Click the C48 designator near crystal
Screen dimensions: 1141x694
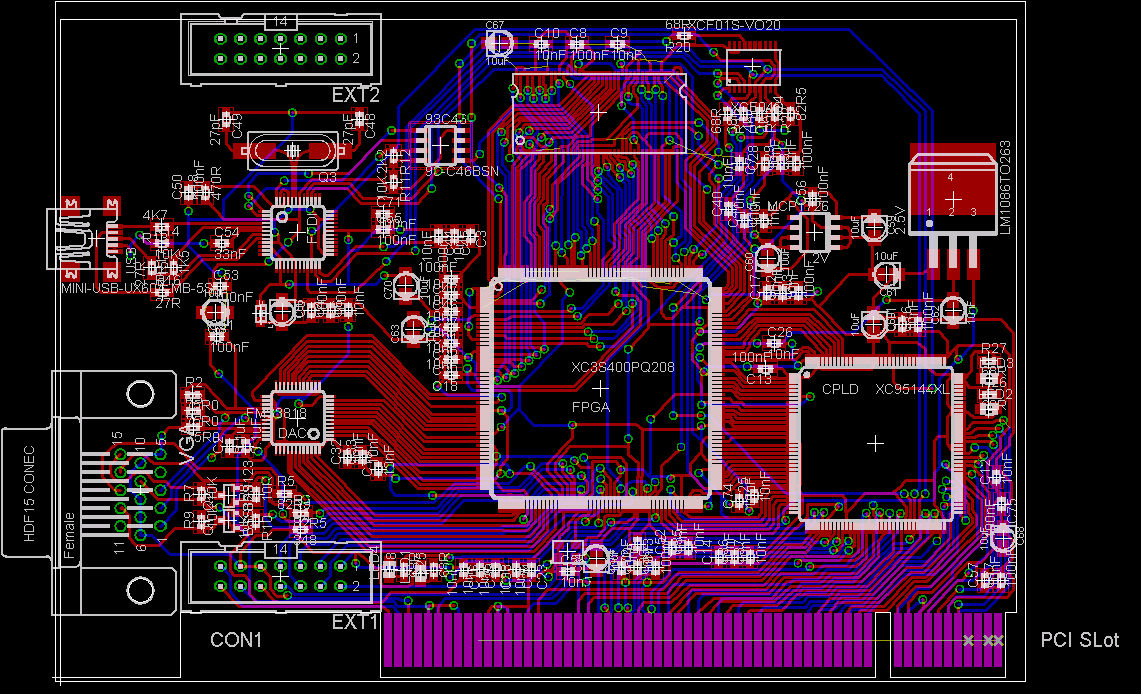pyautogui.click(x=370, y=125)
